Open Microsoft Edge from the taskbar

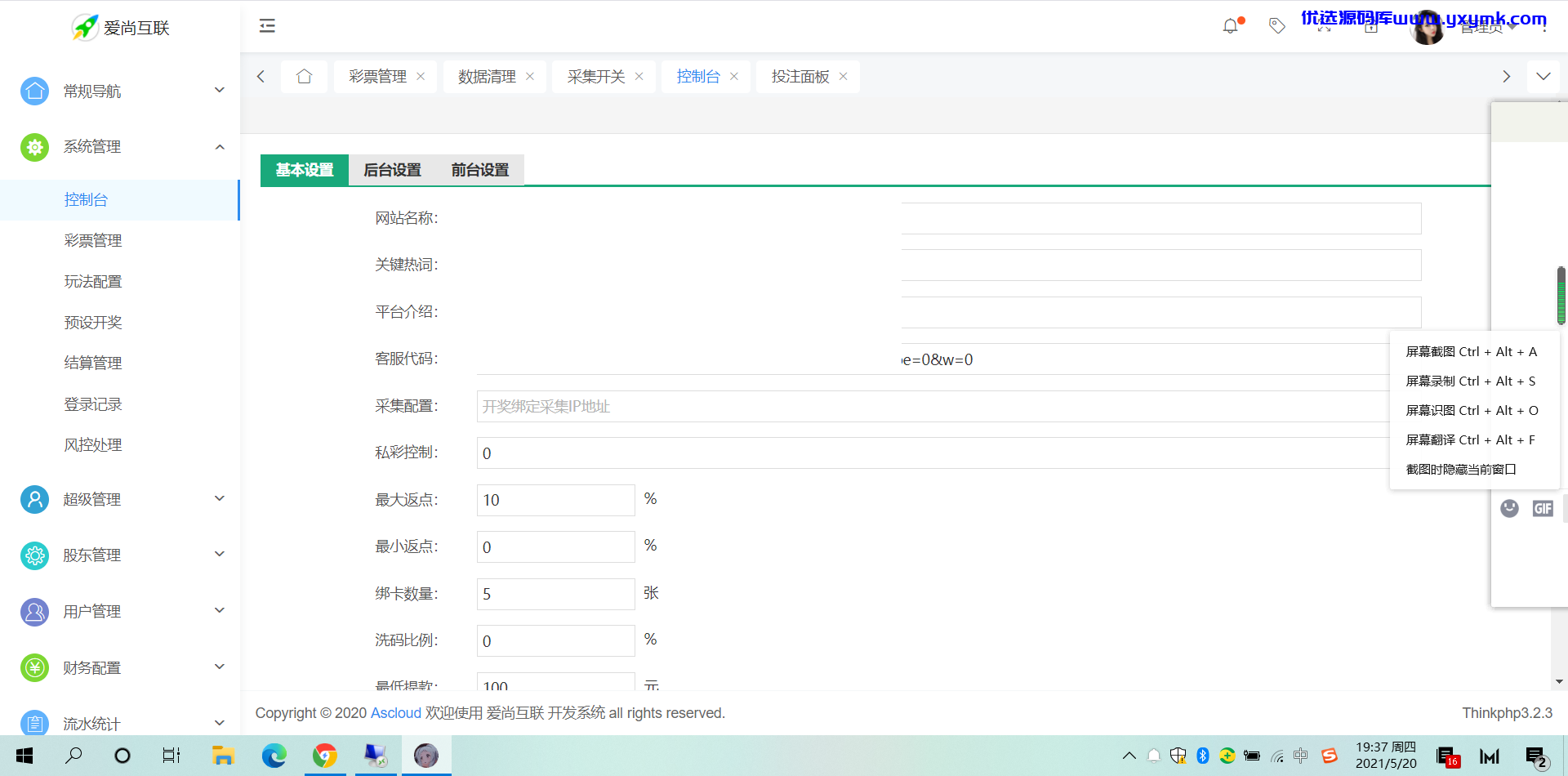[x=274, y=756]
